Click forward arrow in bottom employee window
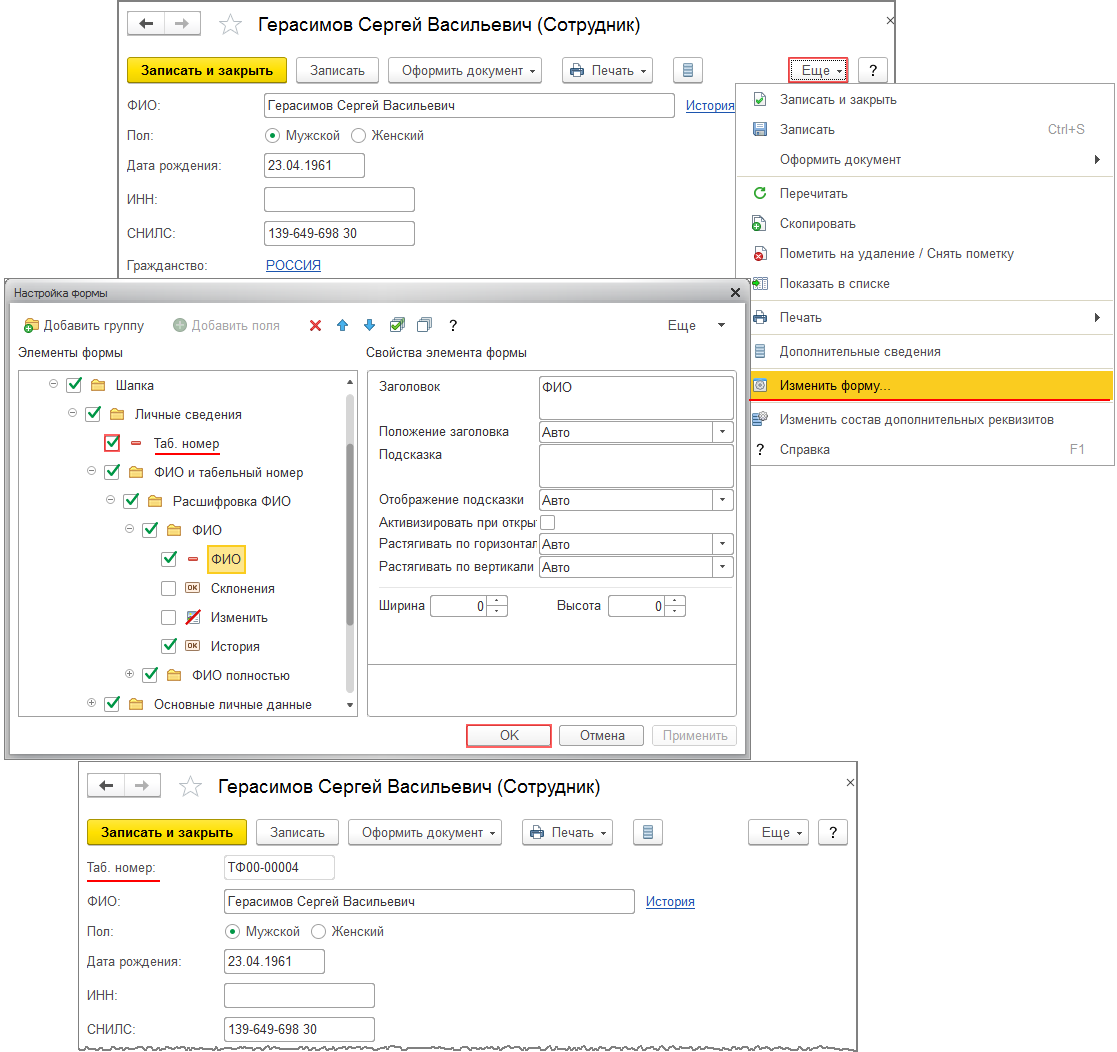This screenshot has width=1117, height=1052. [x=142, y=786]
